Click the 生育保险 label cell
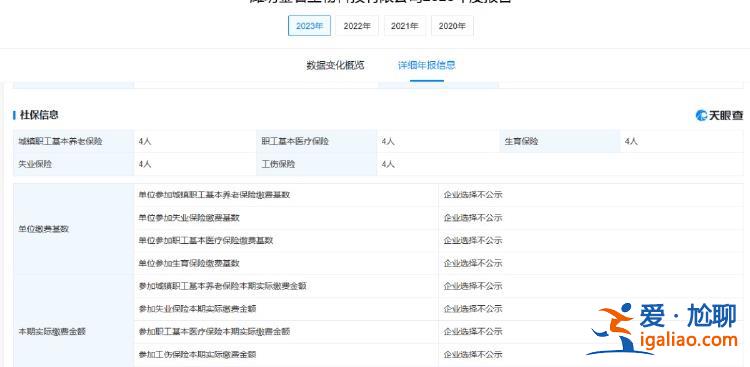Screen dimensions: 750x367 point(560,141)
